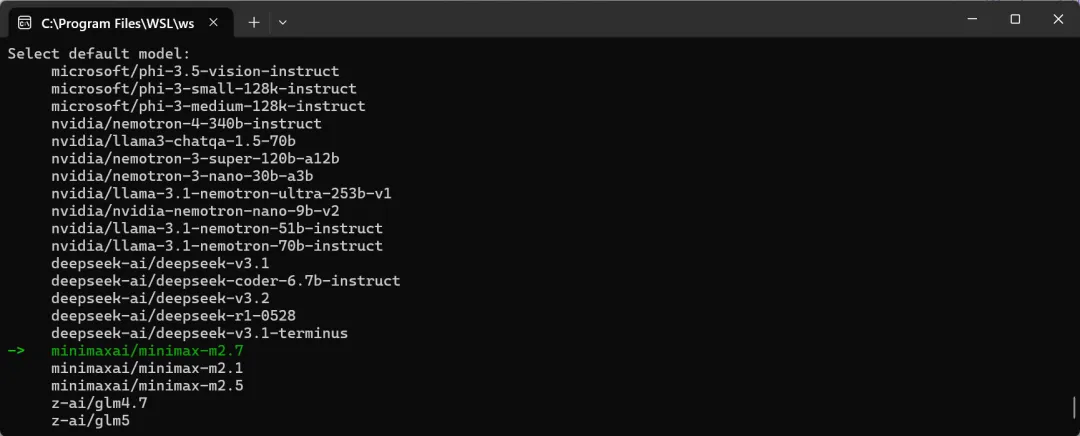1080x436 pixels.
Task: Close the terminal window
Action: coord(1058,19)
